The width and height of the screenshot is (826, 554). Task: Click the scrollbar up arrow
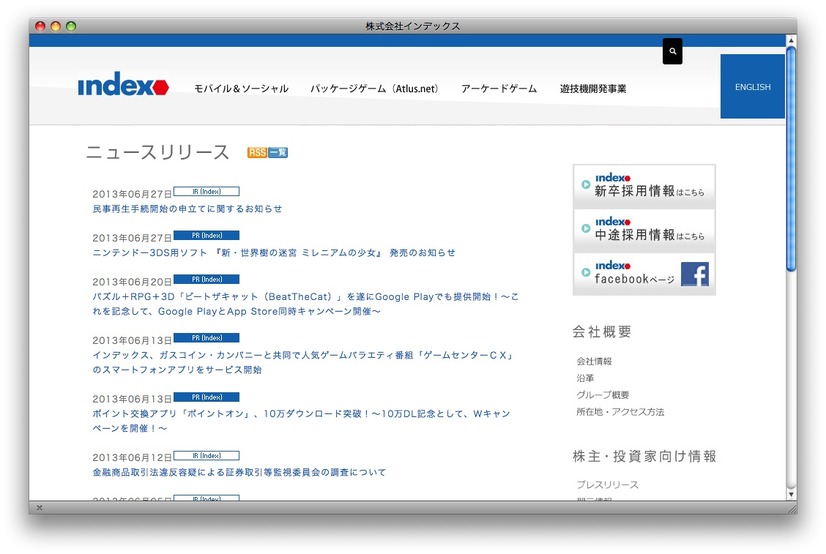[791, 40]
